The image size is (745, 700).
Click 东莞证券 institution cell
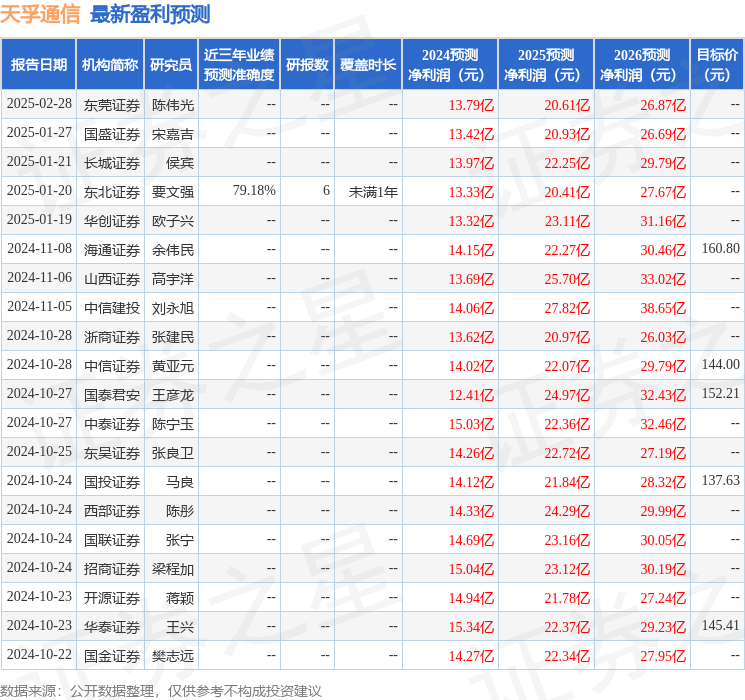tap(112, 105)
